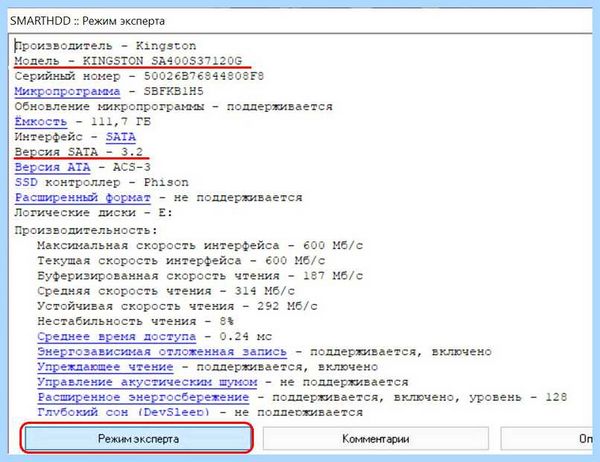600x462 pixels.
Task: Select Нестабильность чтения - 8% line
Action: [x=135, y=321]
